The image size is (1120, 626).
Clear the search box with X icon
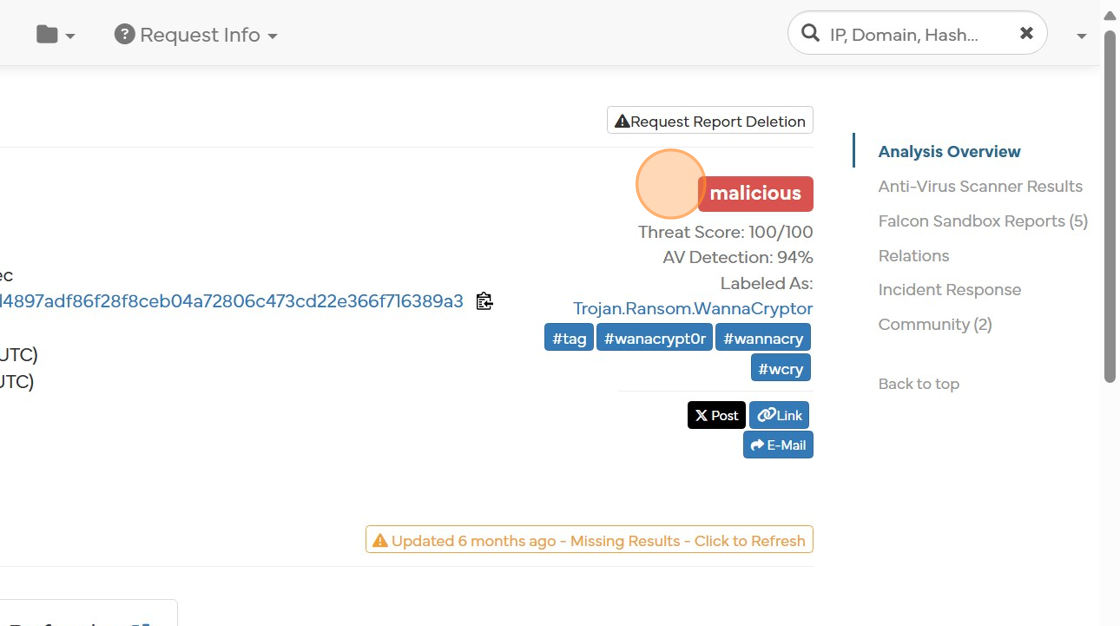pyautogui.click(x=1026, y=34)
